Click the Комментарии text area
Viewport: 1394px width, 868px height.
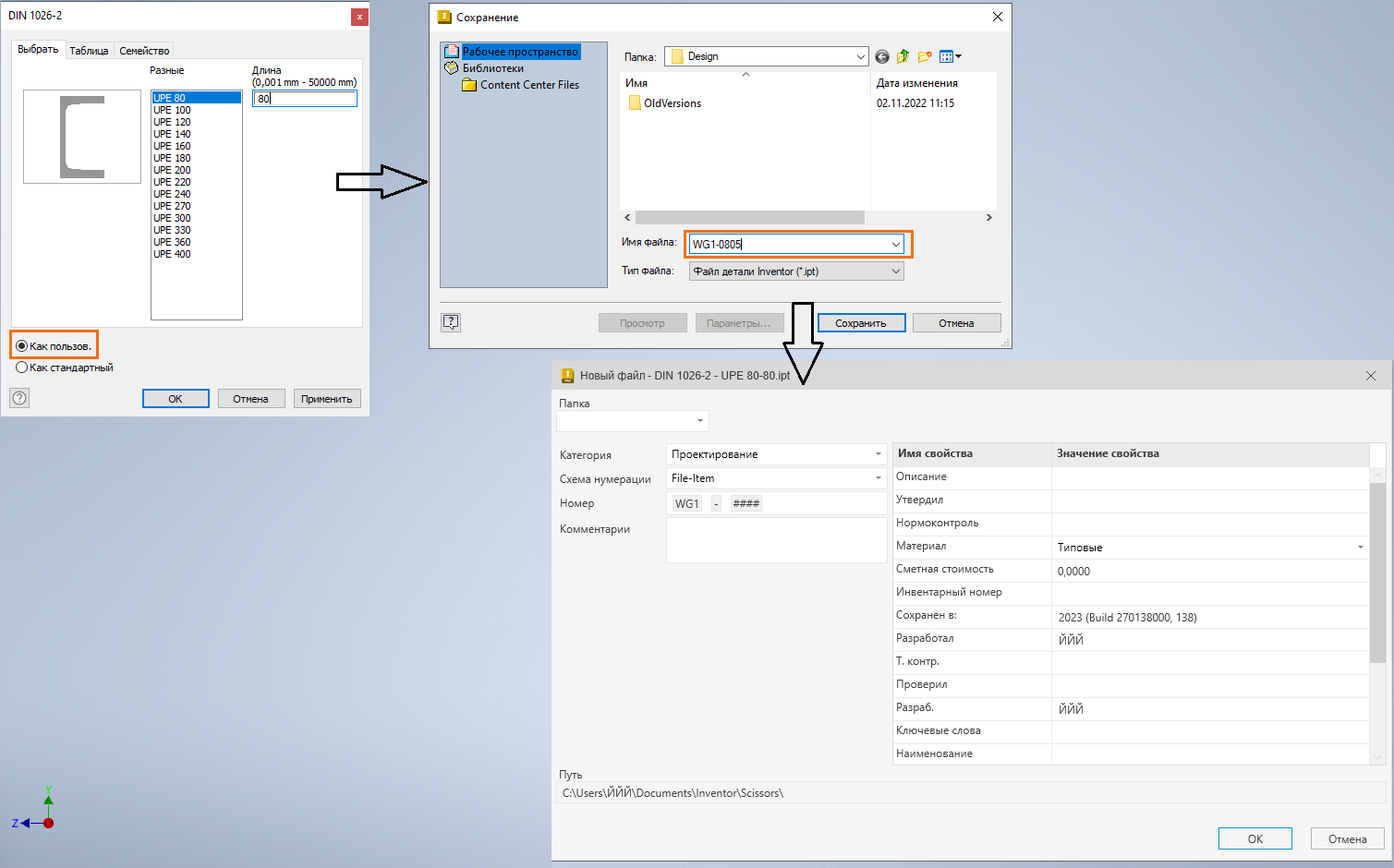[x=777, y=540]
